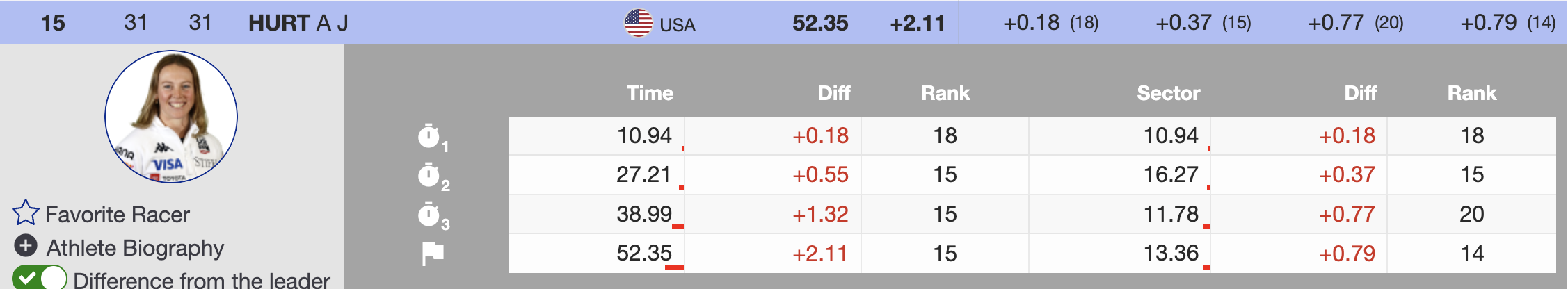Click the first intermediate stopwatch icon

pyautogui.click(x=429, y=136)
